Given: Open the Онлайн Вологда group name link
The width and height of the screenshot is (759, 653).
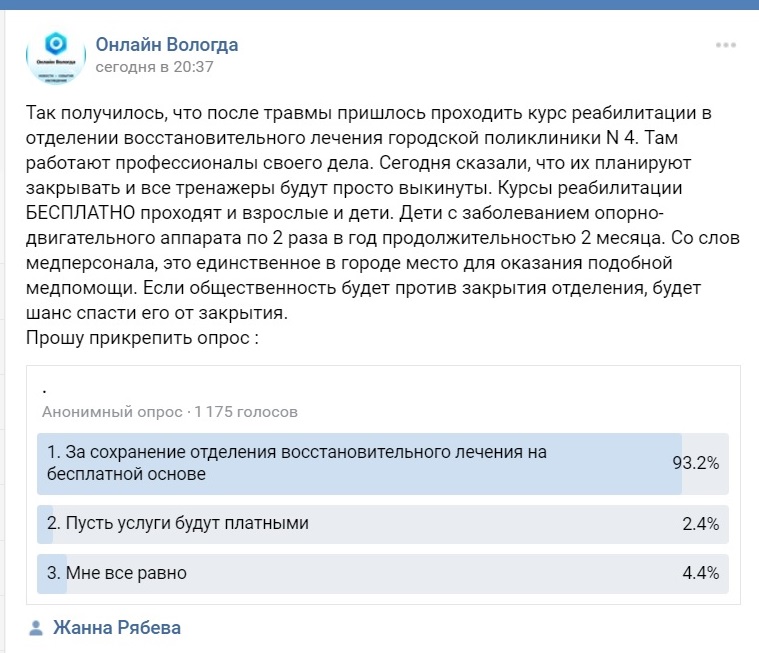Looking at the screenshot, I should point(166,45).
